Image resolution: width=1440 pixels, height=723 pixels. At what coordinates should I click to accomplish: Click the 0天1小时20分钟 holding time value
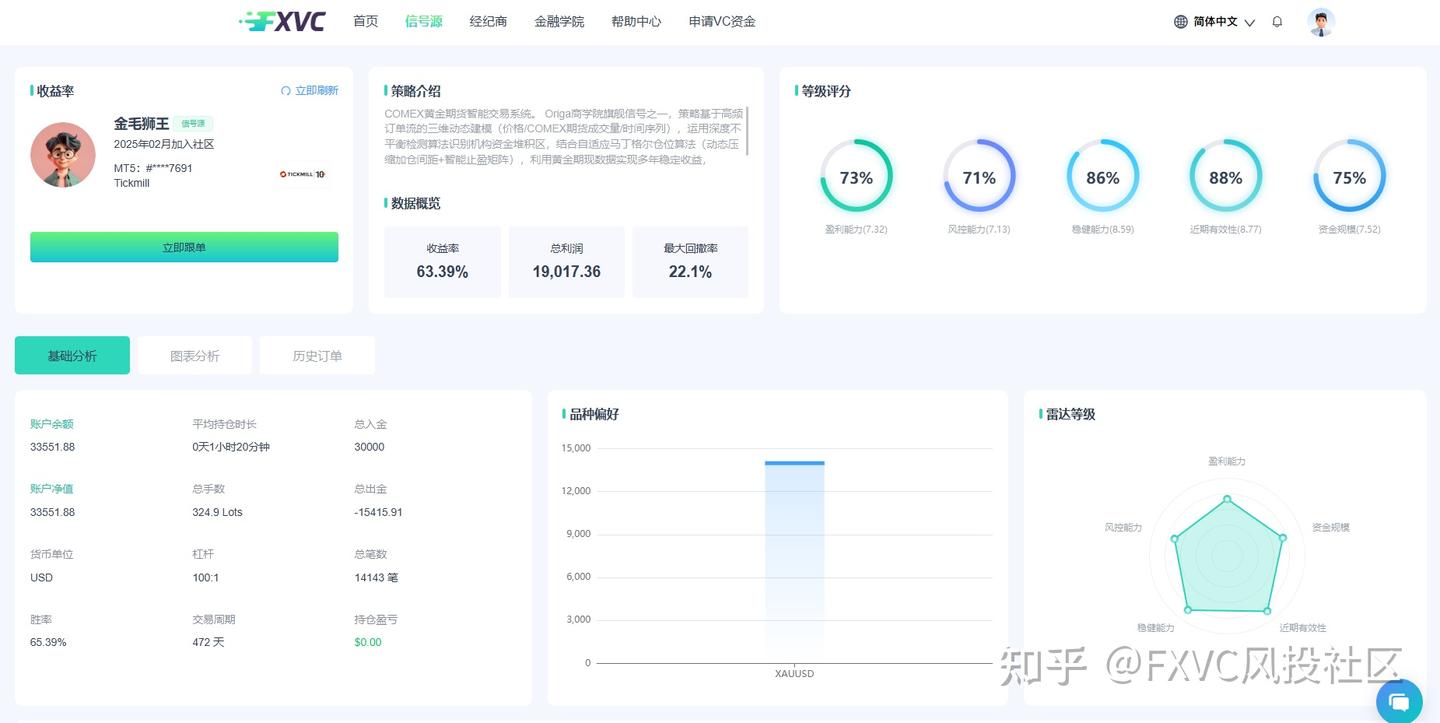(231, 447)
